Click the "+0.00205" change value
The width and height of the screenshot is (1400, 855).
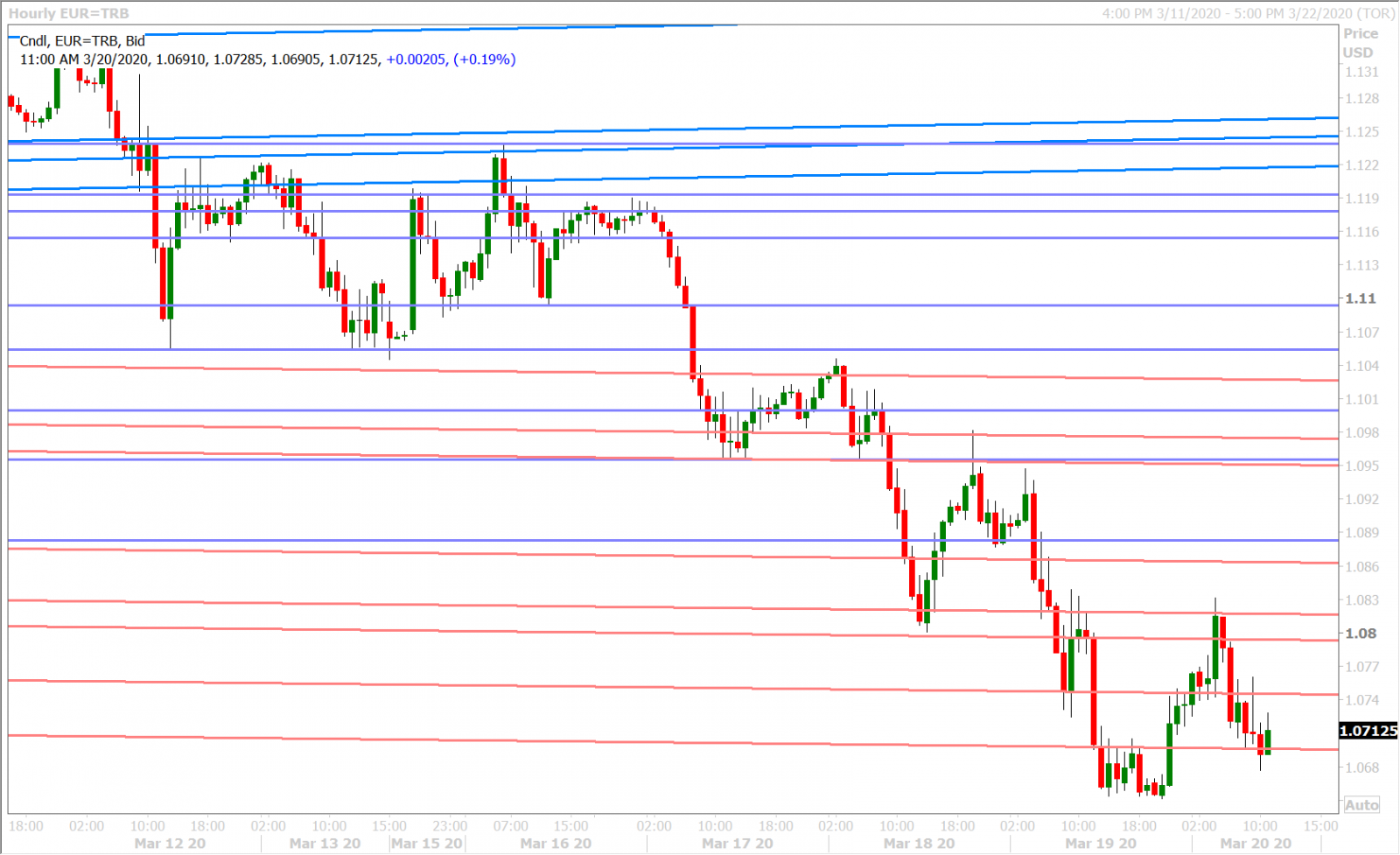pyautogui.click(x=416, y=60)
